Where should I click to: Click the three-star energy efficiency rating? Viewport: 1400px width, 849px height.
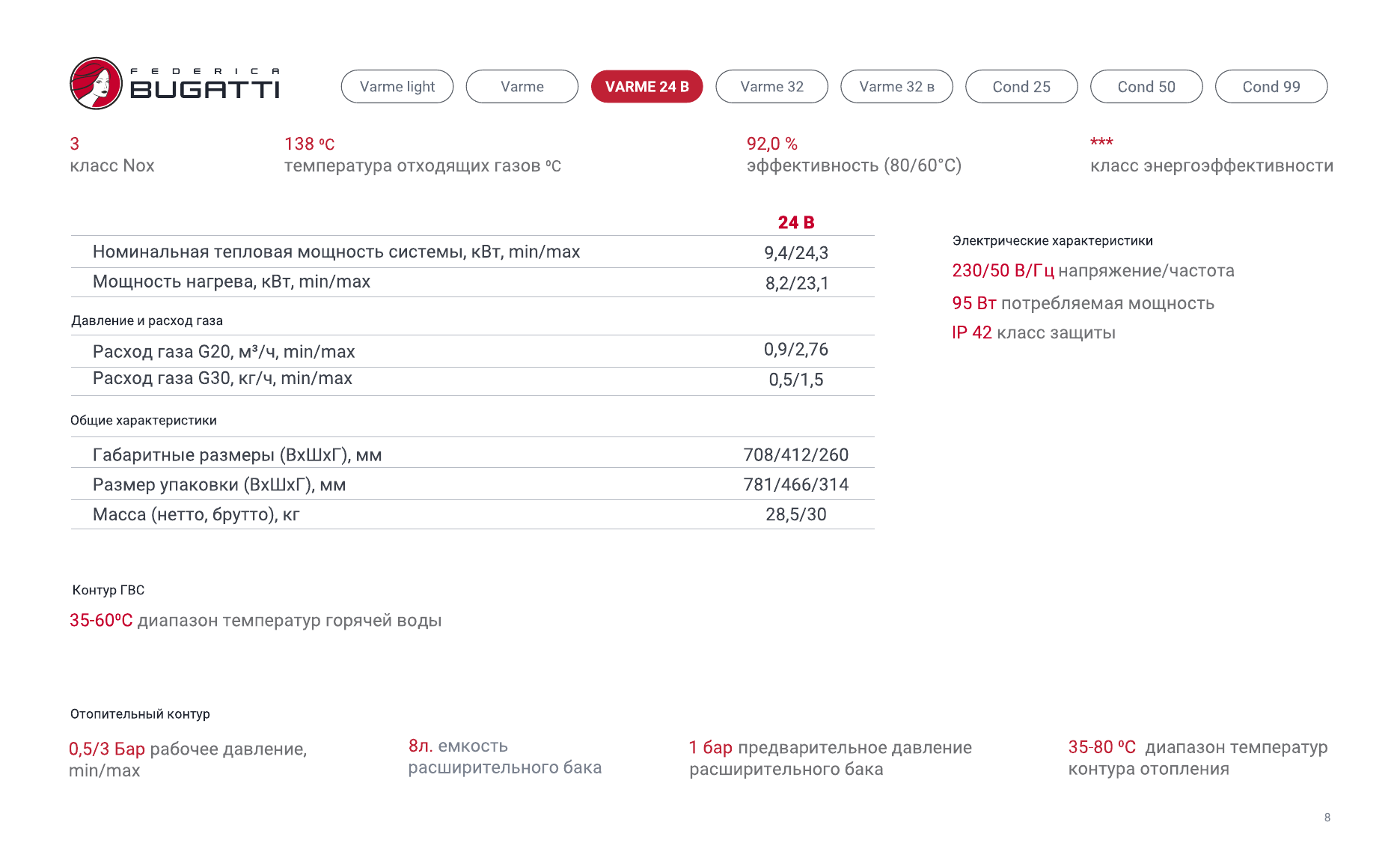tap(1101, 142)
